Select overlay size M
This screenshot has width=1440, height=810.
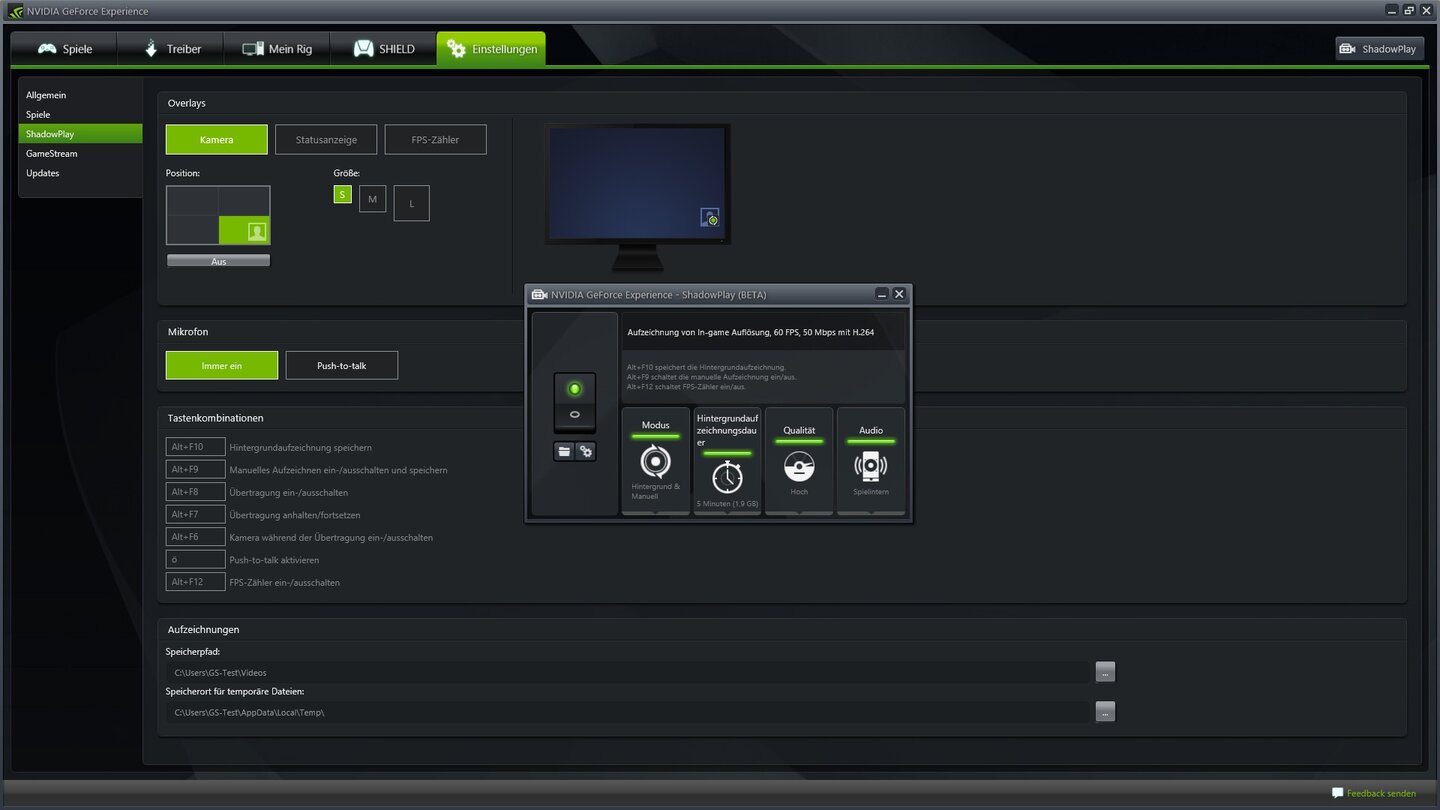372,199
